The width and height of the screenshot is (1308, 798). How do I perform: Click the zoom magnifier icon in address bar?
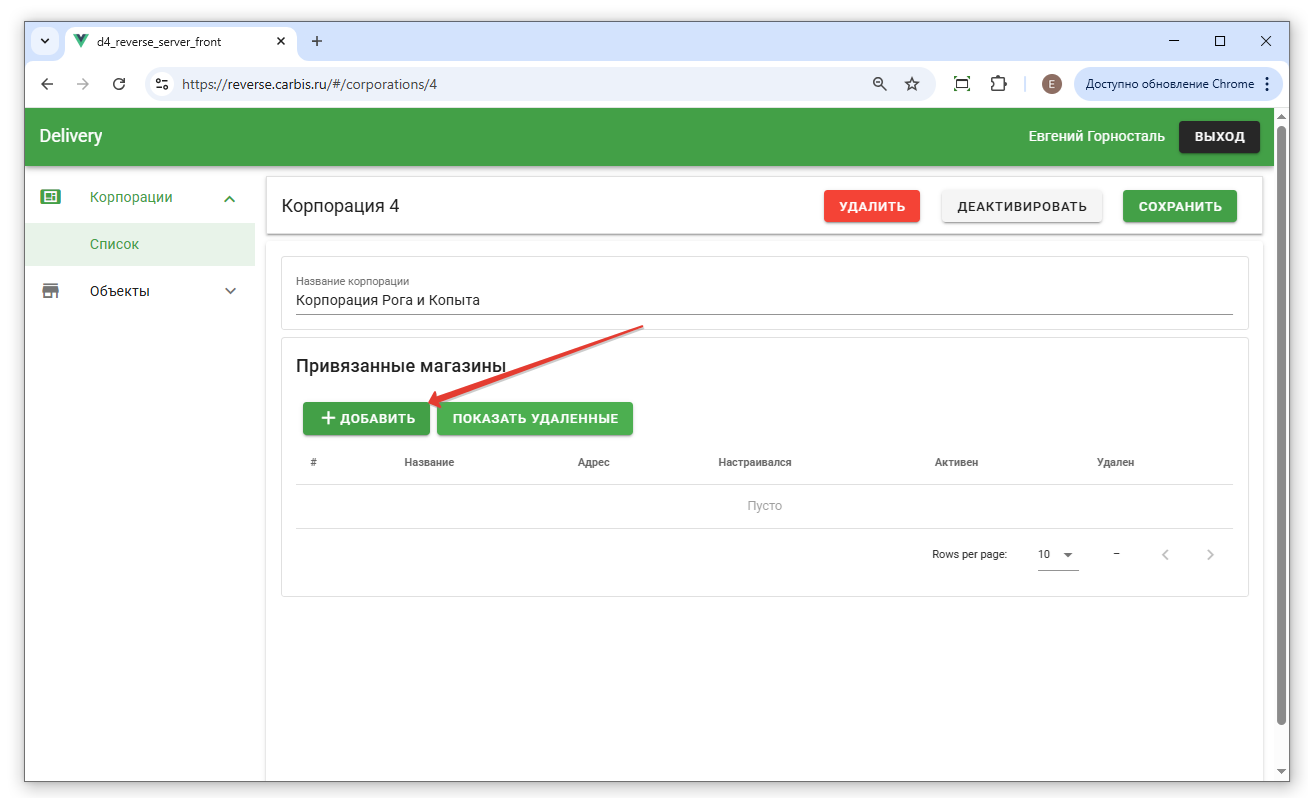tap(880, 84)
